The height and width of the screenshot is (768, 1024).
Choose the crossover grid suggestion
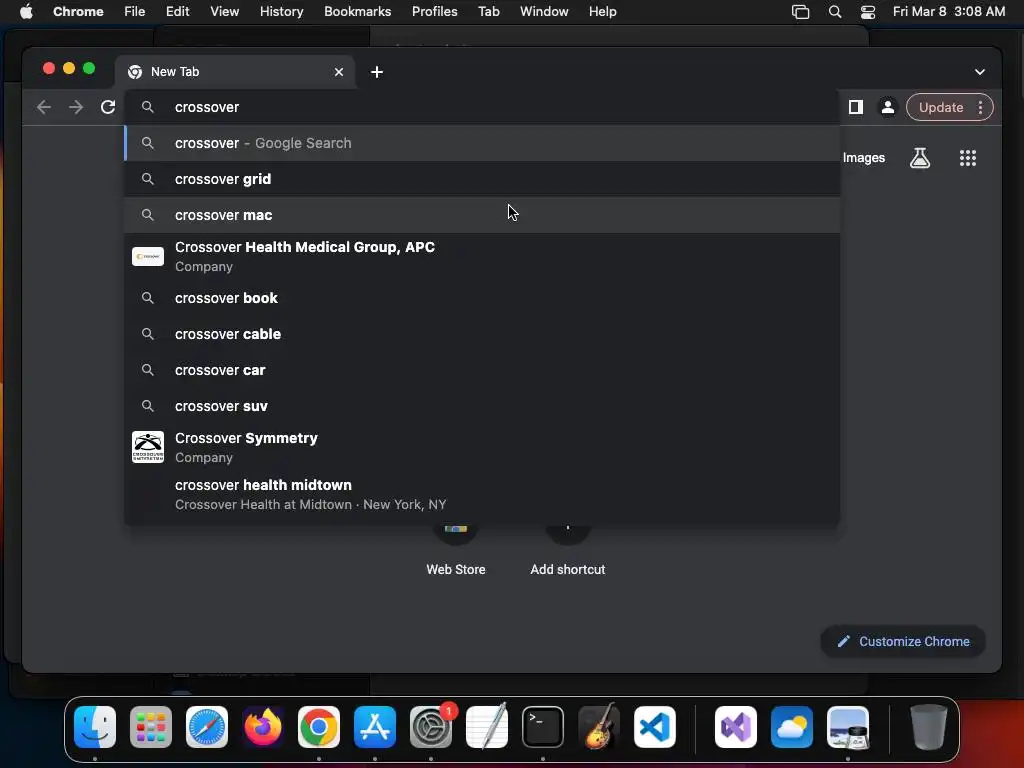(481, 179)
